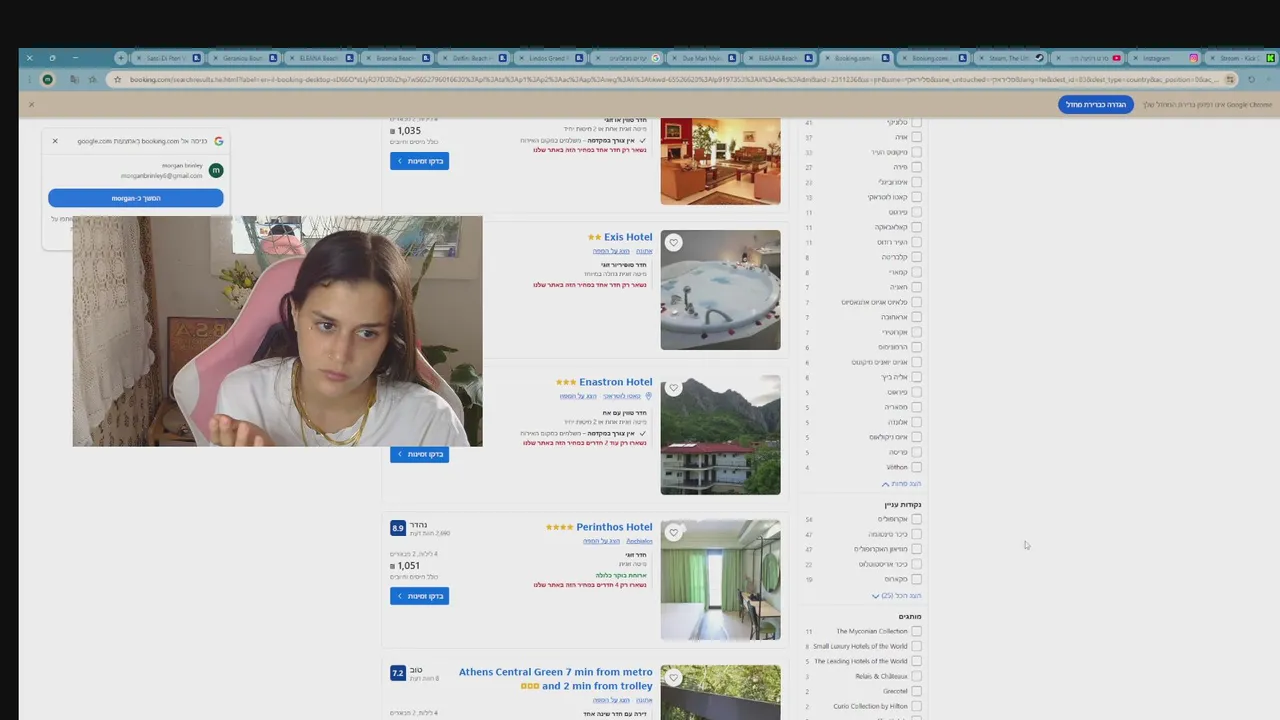This screenshot has height=720, width=1280.
Task: Click Perinthos Hotel price 1,051
Action: click(x=405, y=566)
